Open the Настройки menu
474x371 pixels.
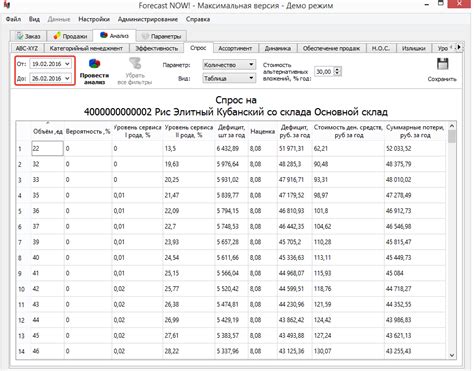tap(94, 19)
